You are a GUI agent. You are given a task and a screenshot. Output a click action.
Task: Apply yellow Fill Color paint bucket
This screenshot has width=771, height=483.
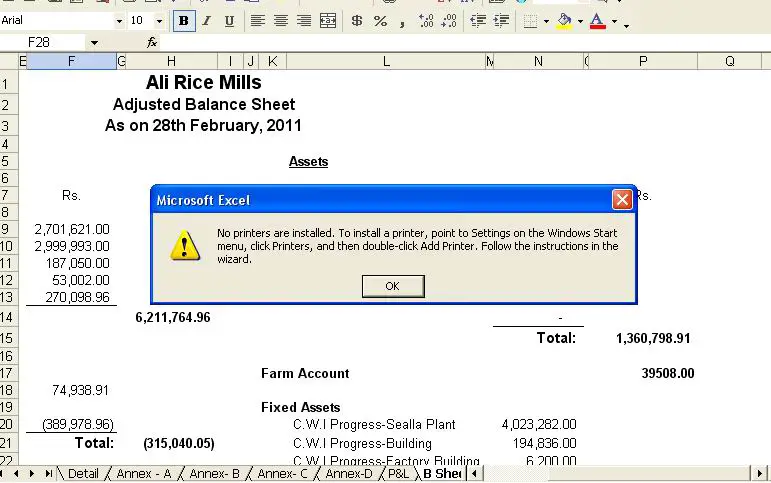pos(564,21)
